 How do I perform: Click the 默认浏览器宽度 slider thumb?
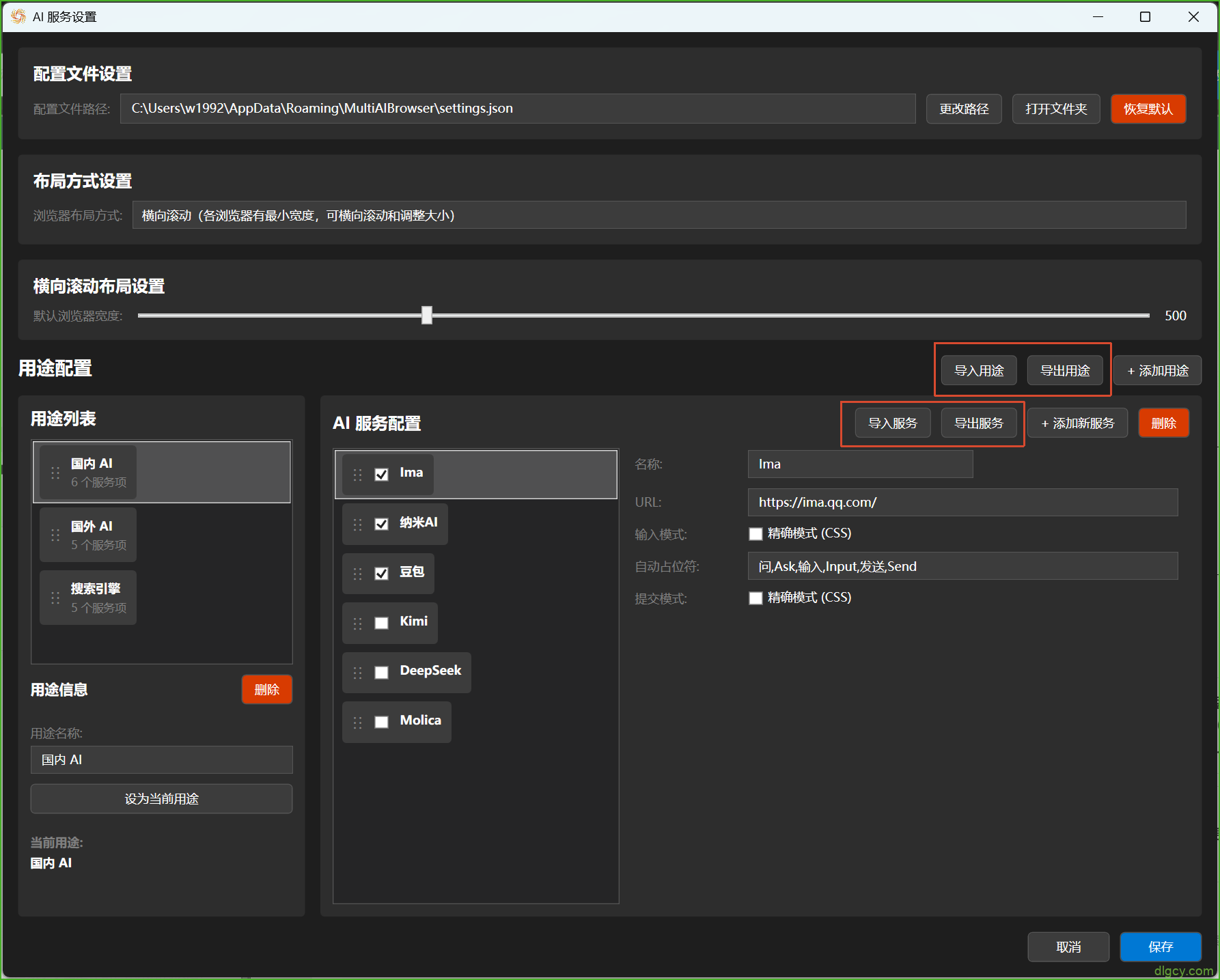pyautogui.click(x=427, y=315)
